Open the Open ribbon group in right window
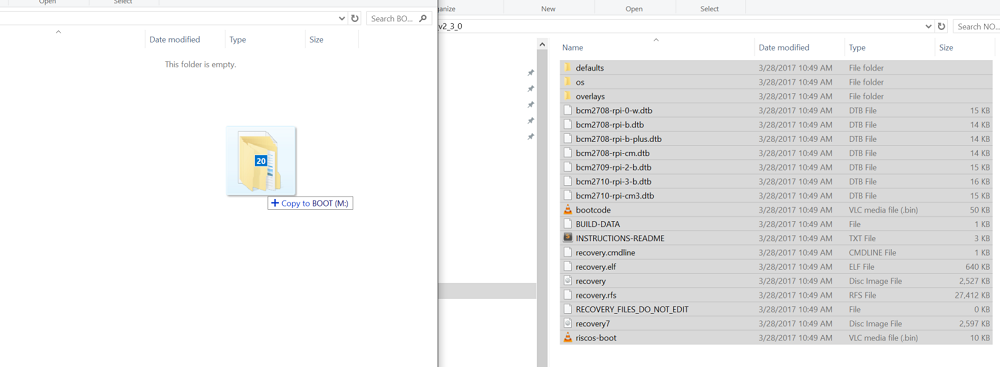 pos(634,8)
